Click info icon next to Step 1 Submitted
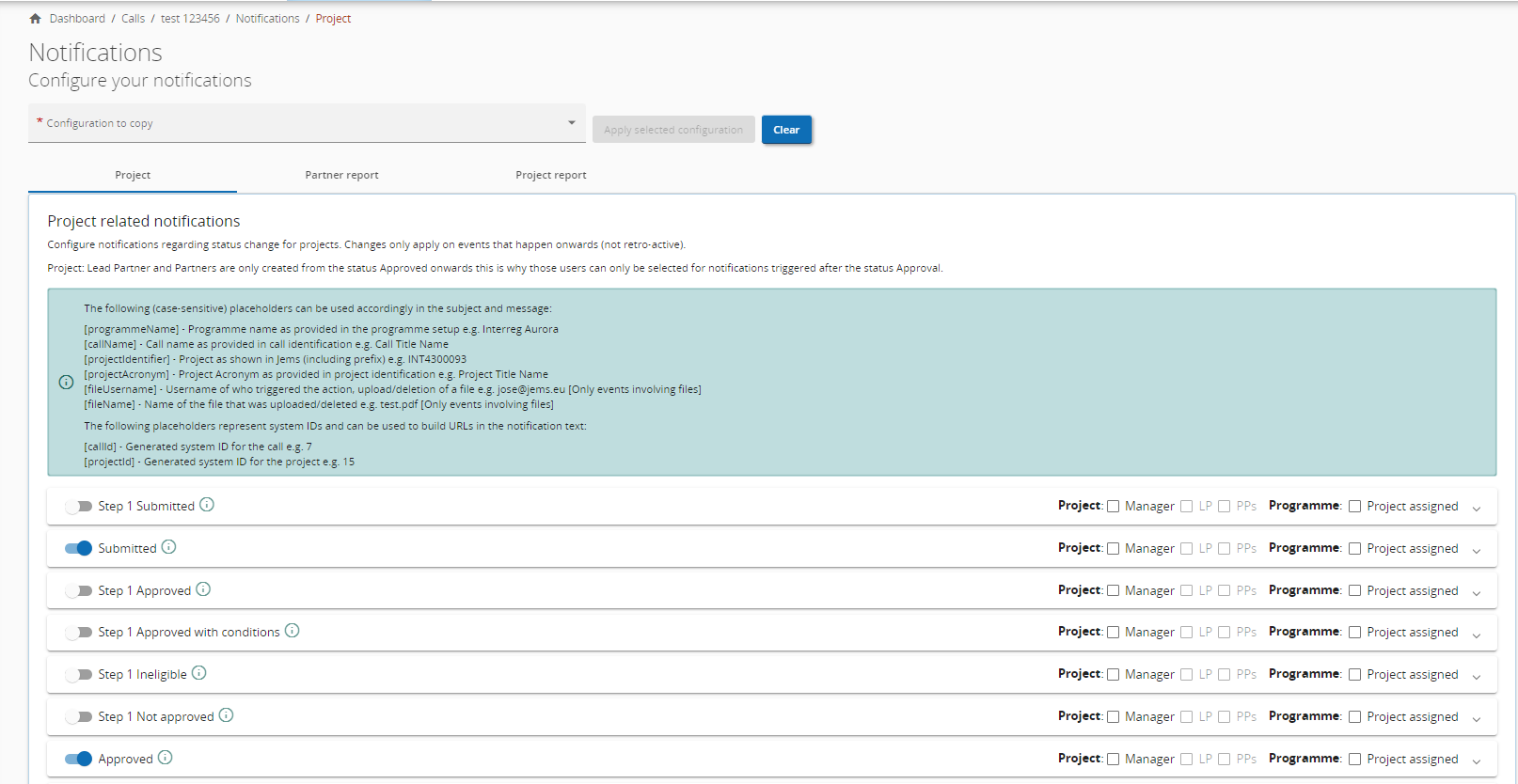1518x784 pixels. click(x=207, y=505)
